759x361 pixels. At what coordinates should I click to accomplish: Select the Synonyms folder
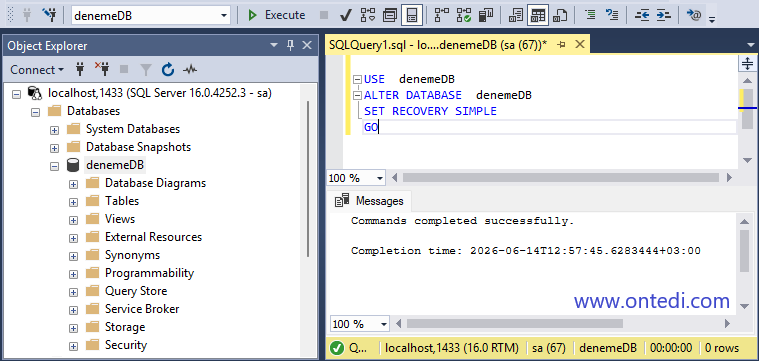[132, 255]
